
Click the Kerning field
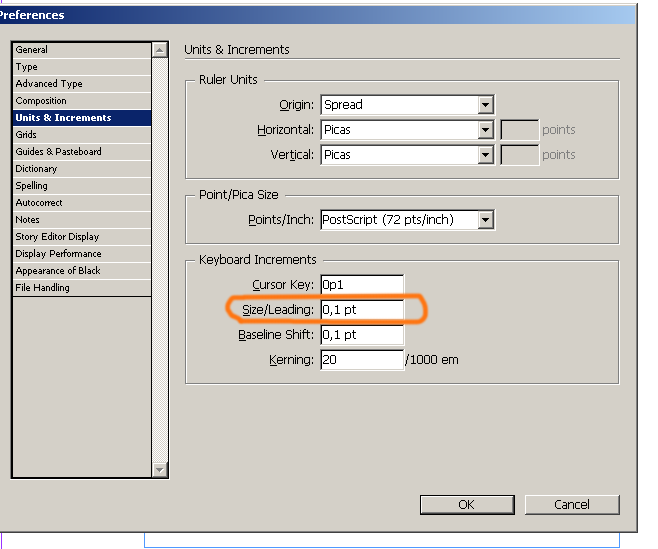[x=362, y=360]
